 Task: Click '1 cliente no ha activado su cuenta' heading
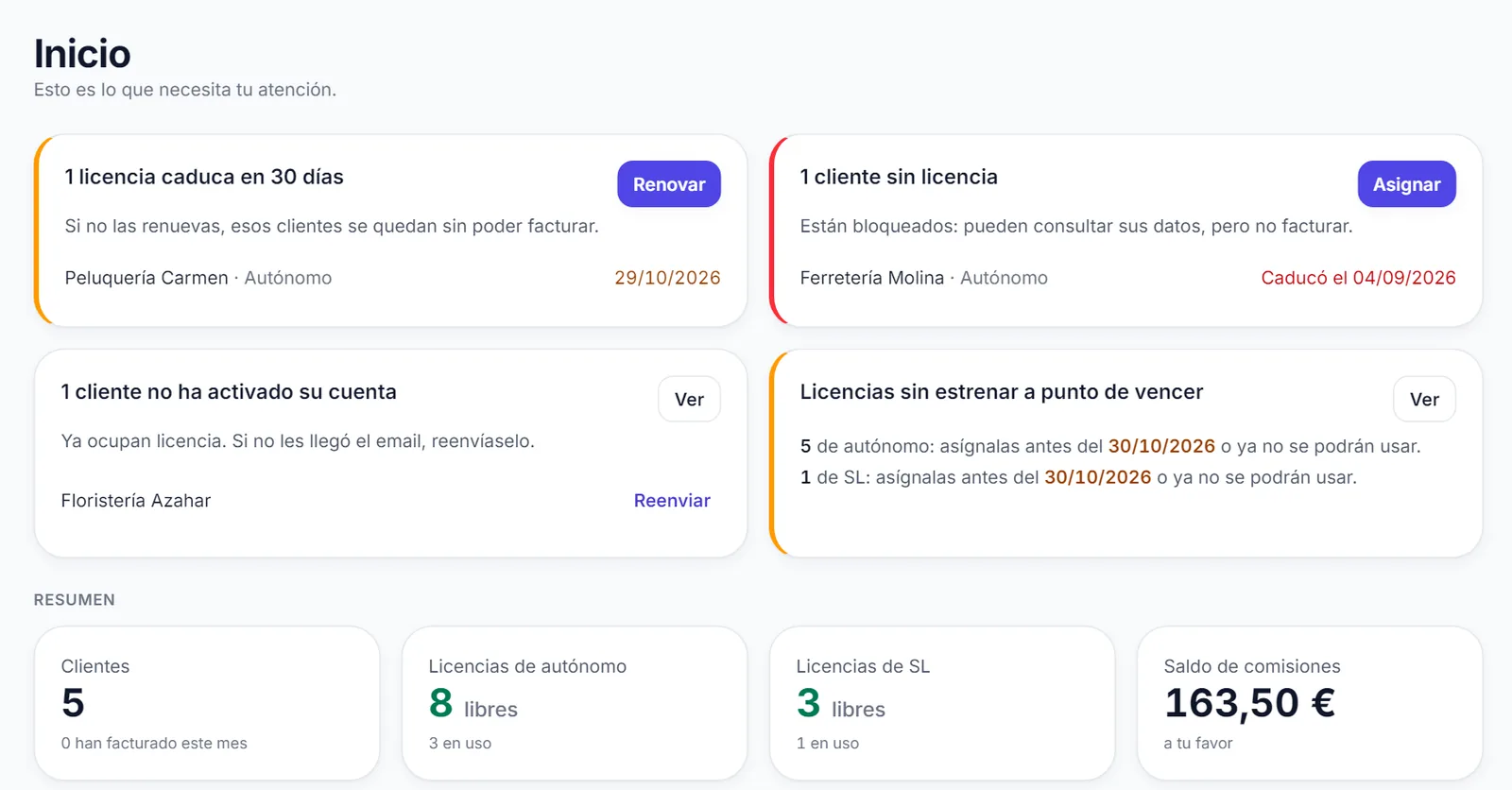(x=229, y=392)
